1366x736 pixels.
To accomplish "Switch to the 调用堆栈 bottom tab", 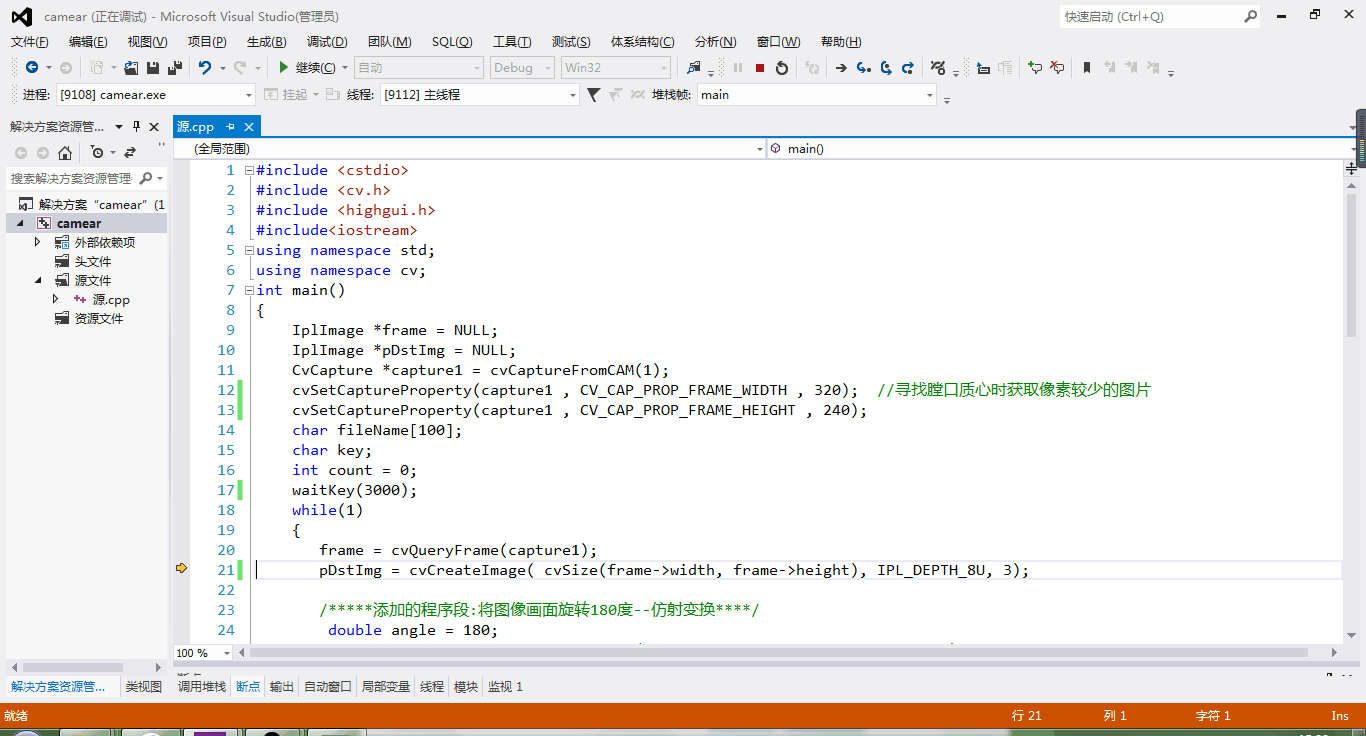I will pos(202,687).
